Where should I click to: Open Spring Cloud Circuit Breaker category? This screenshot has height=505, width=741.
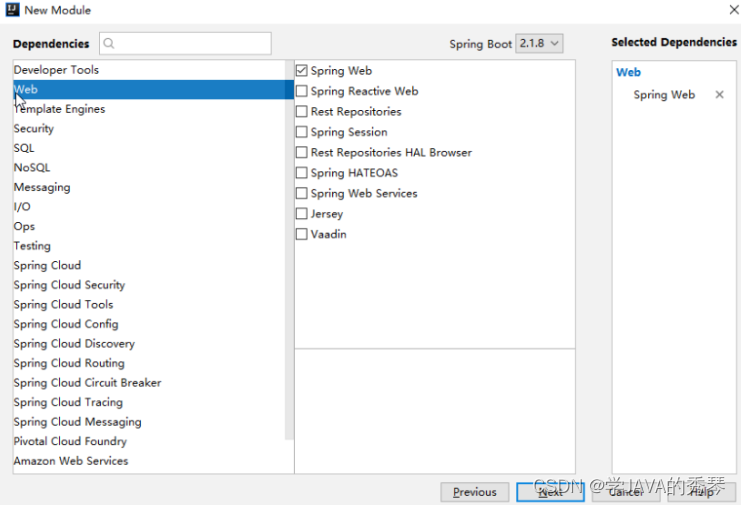[x=149, y=383]
